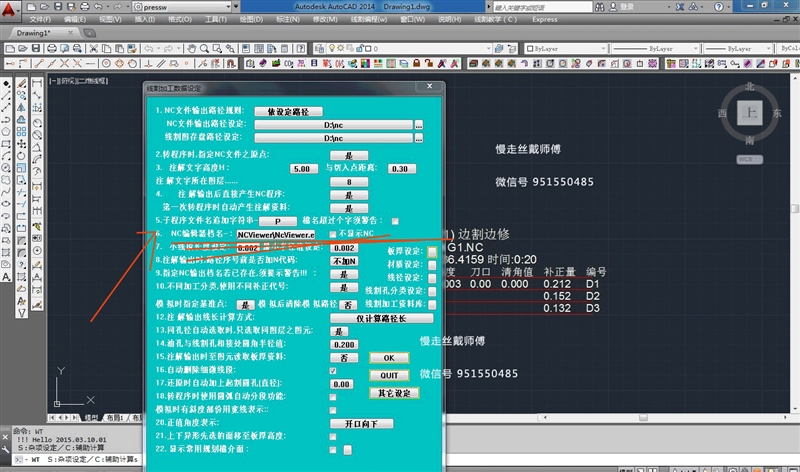Viewport: 800px width, 472px height.
Task: Click the East (东) label on ViewCube compass
Action: tap(776, 115)
